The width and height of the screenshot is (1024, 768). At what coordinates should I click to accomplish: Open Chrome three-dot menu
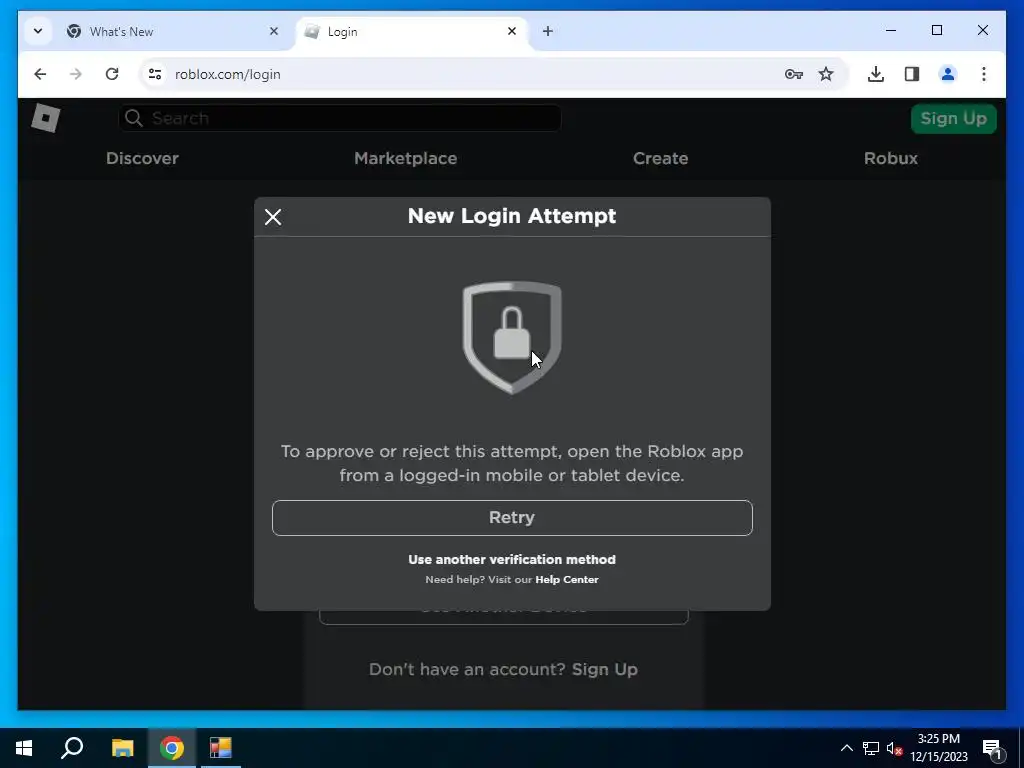pos(984,74)
